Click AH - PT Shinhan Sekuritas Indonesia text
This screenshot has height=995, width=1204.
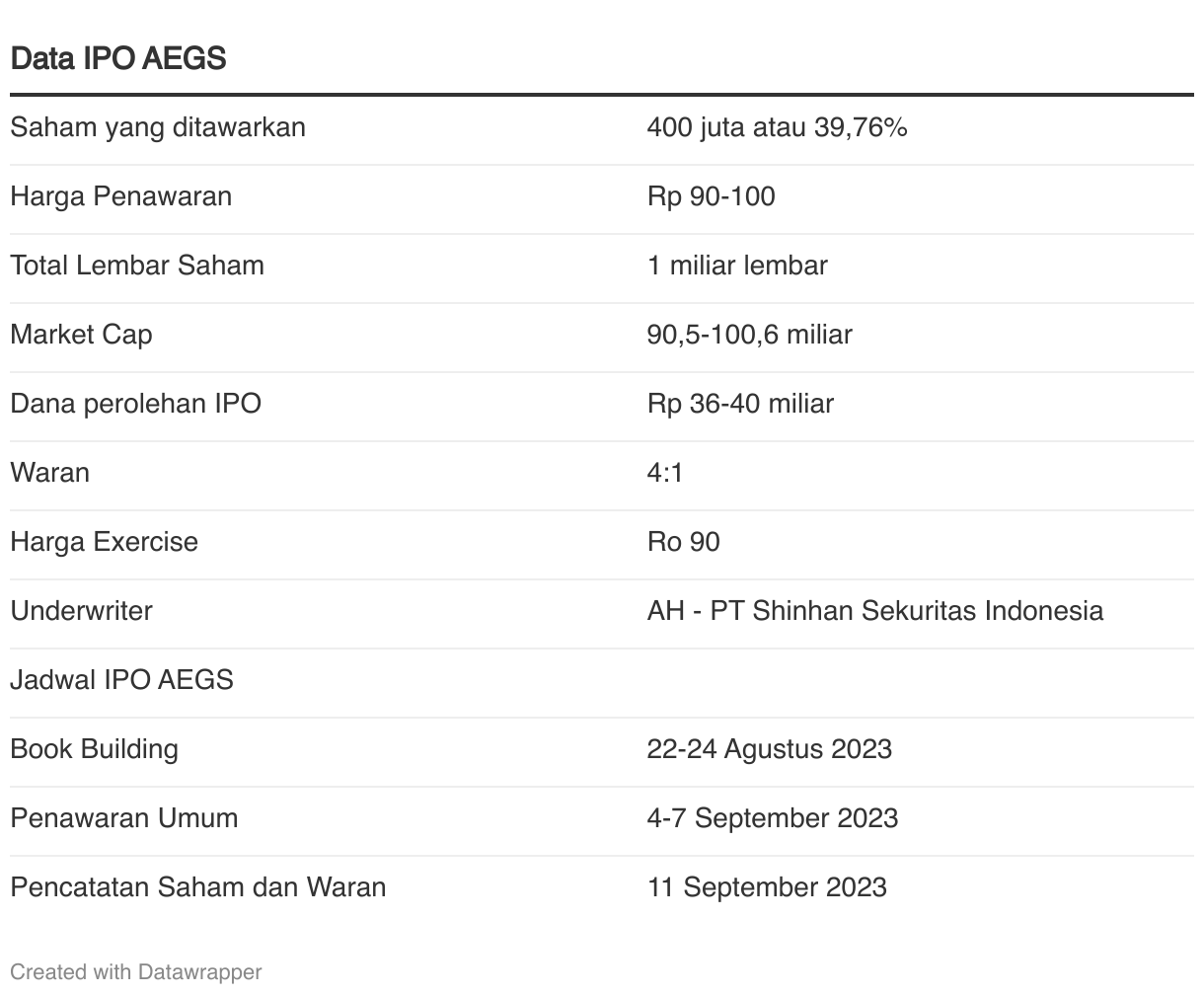click(x=875, y=611)
